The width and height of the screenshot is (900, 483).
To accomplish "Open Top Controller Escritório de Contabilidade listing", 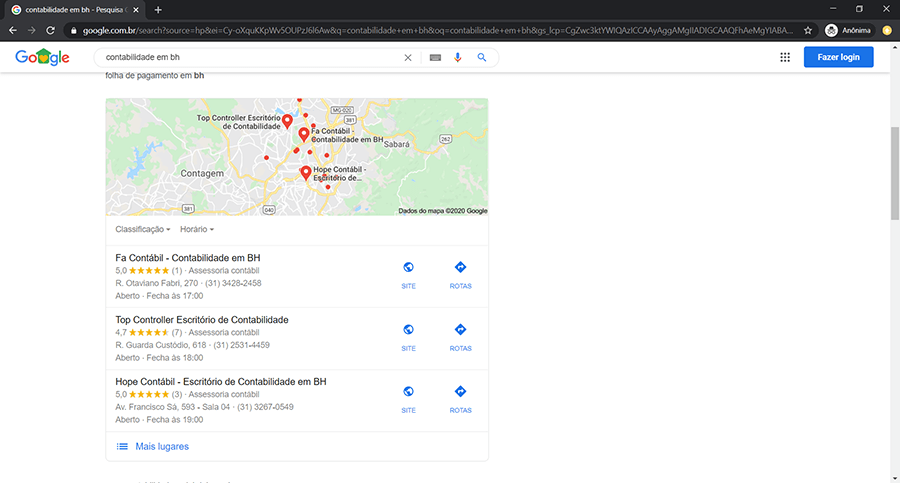I will pyautogui.click(x=201, y=320).
